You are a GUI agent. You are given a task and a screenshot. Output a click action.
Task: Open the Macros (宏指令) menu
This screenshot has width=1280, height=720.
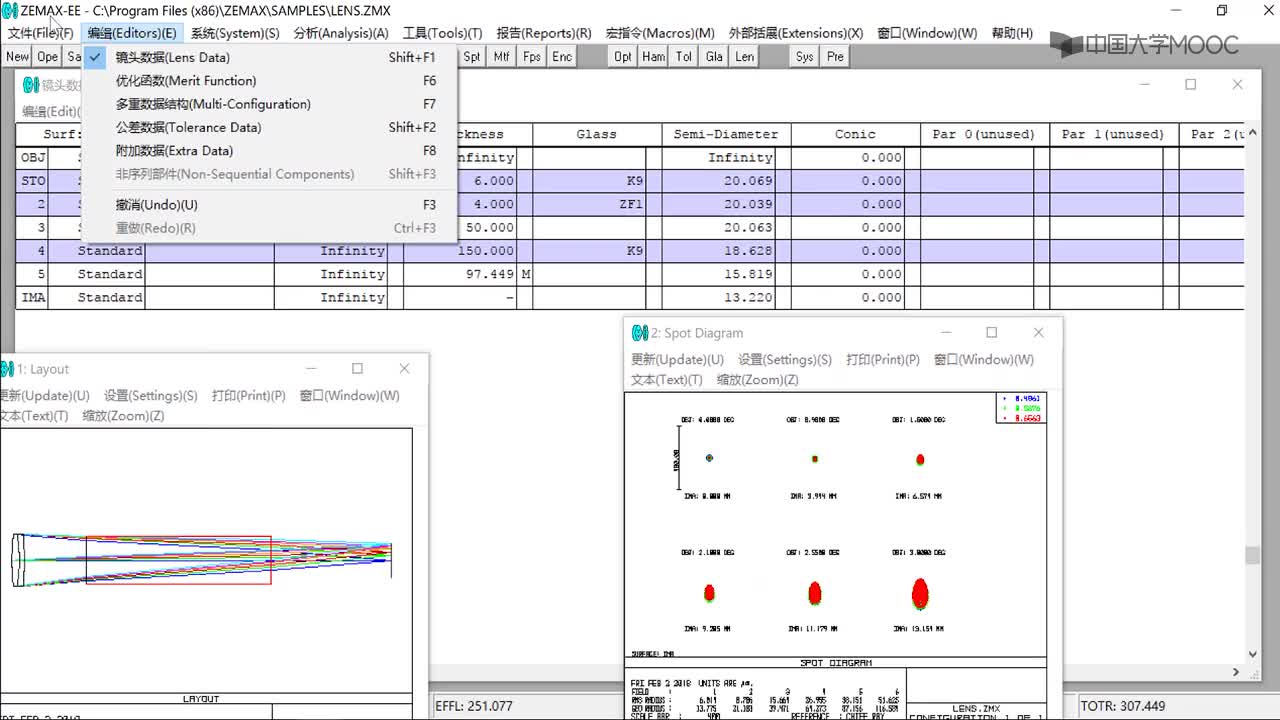pyautogui.click(x=660, y=33)
